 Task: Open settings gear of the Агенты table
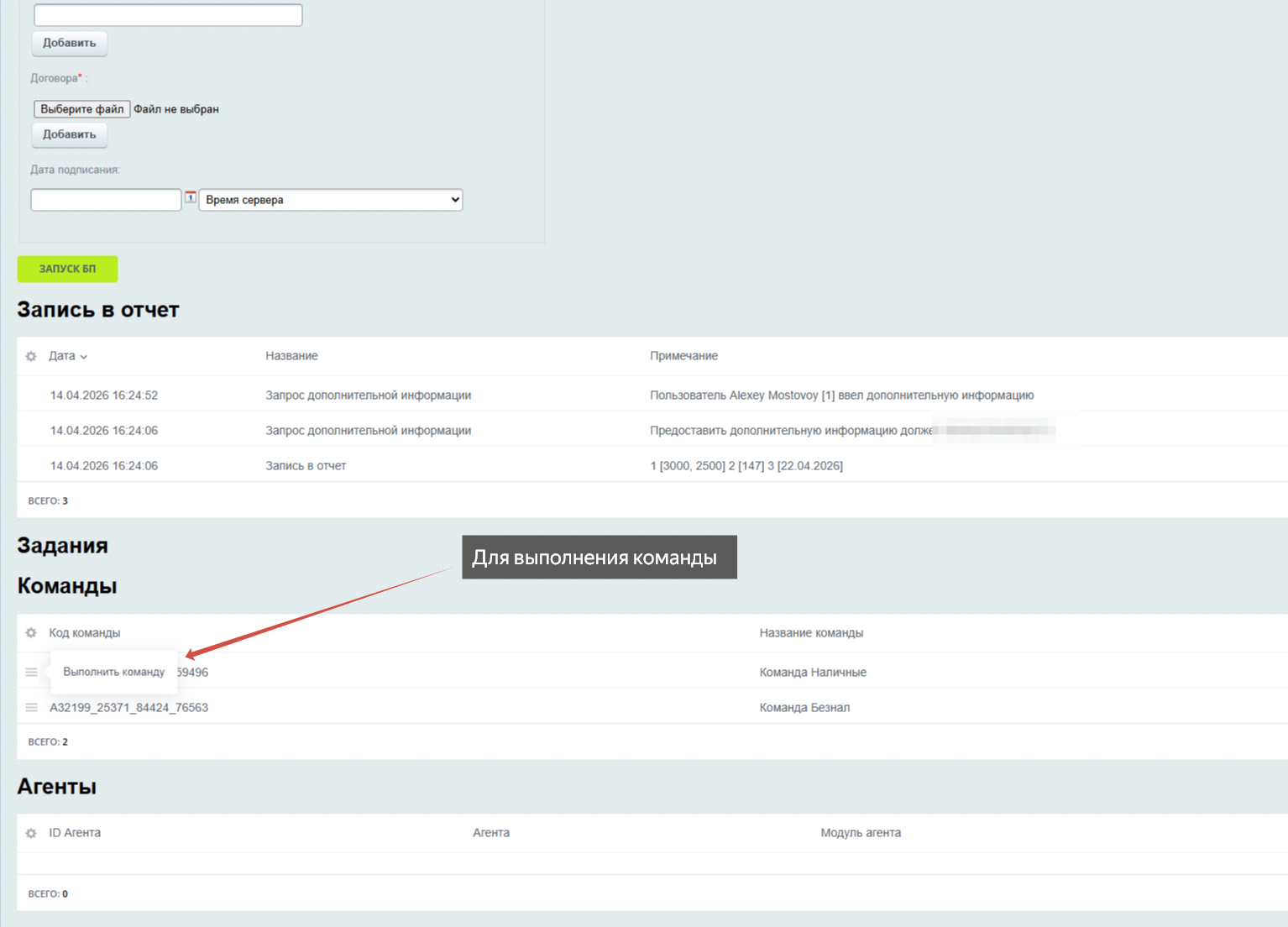tap(31, 833)
